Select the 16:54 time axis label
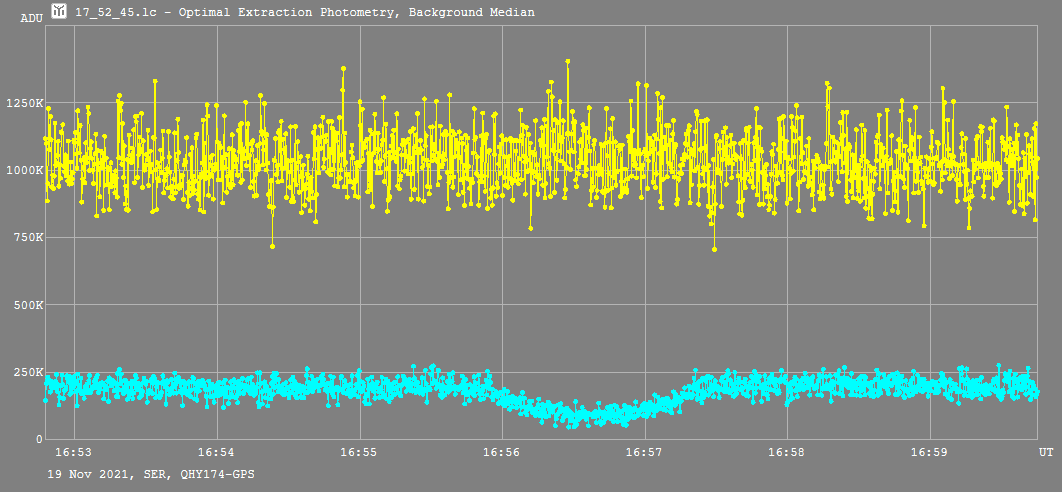Viewport: 1062px width, 492px height. click(215, 453)
